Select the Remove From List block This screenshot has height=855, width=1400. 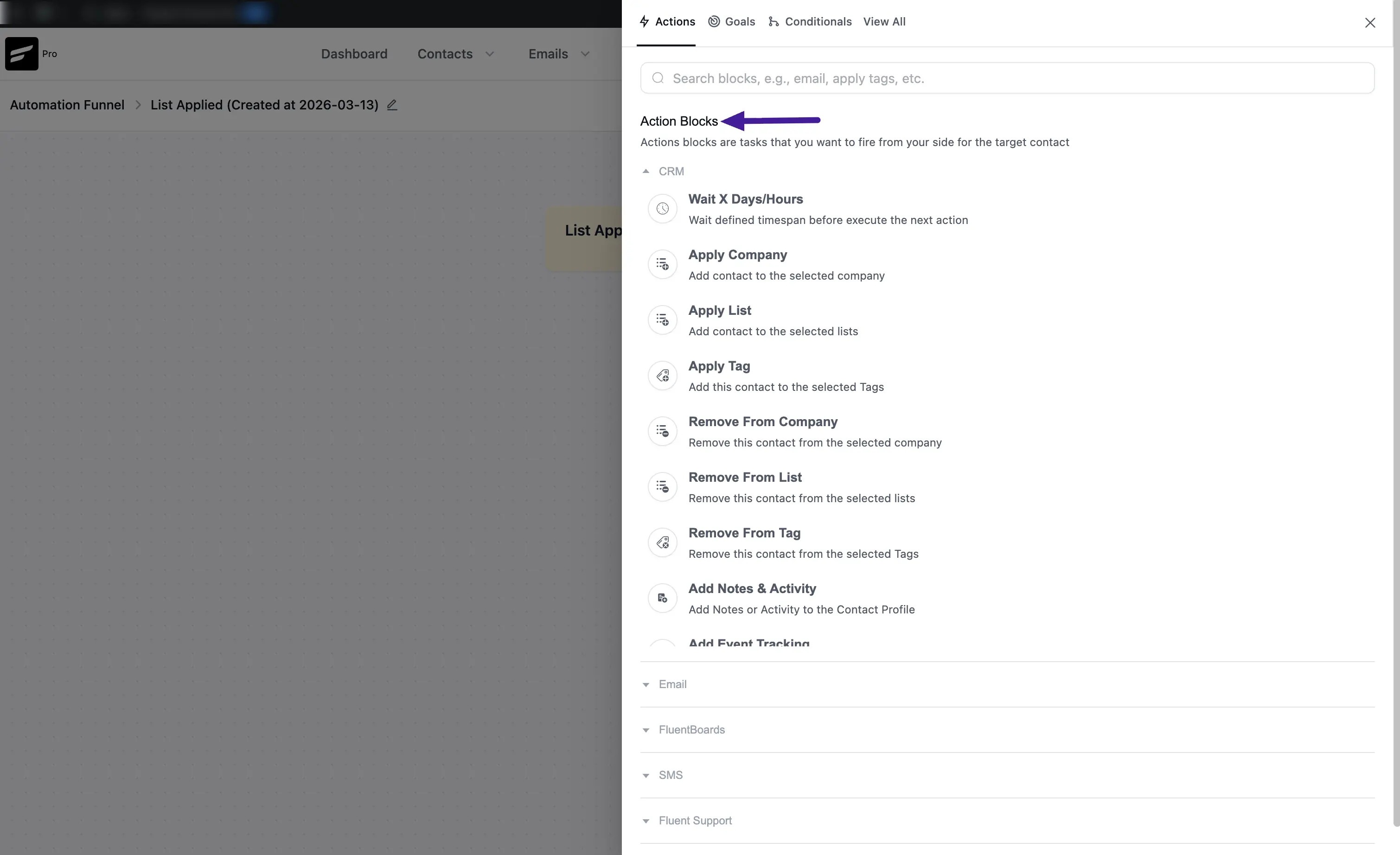[x=1007, y=487]
